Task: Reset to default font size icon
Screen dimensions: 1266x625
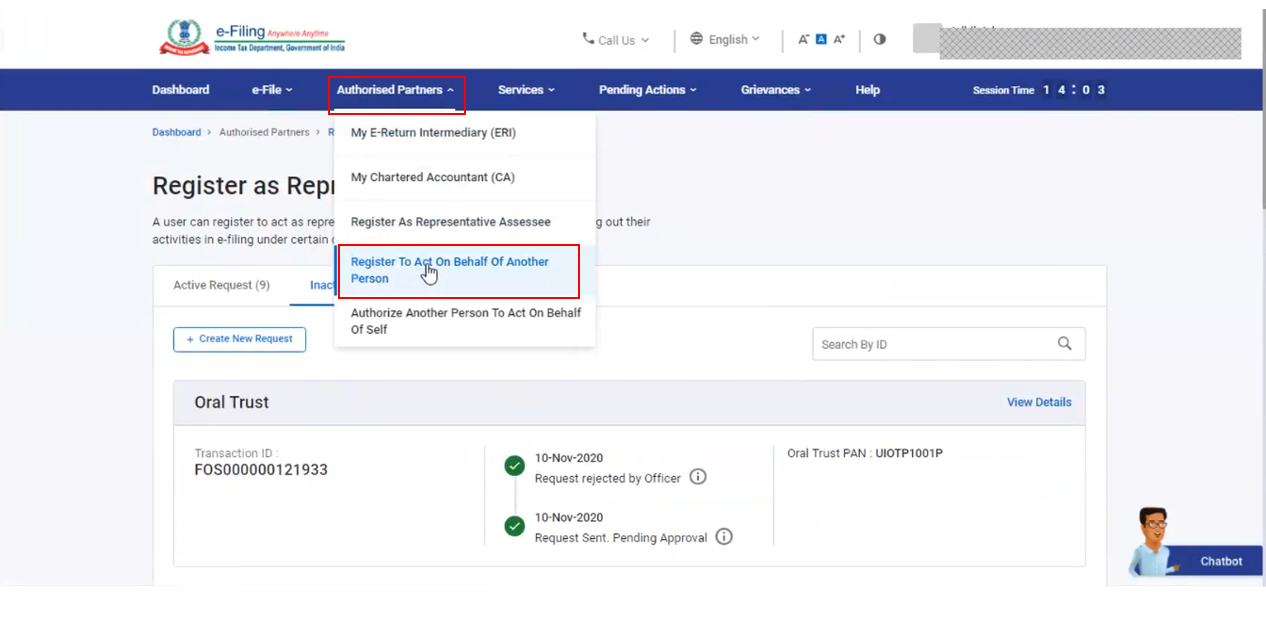Action: 821,39
